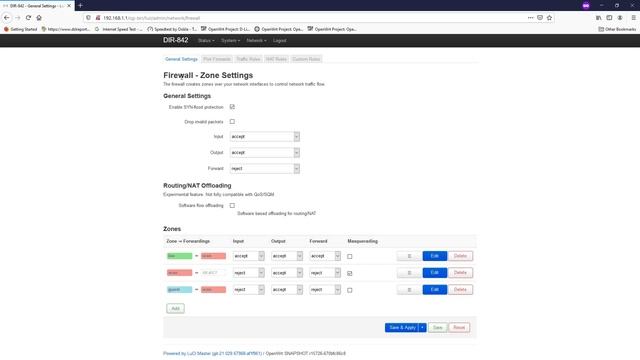Click the purple private browsing mask icon

coord(586,6)
